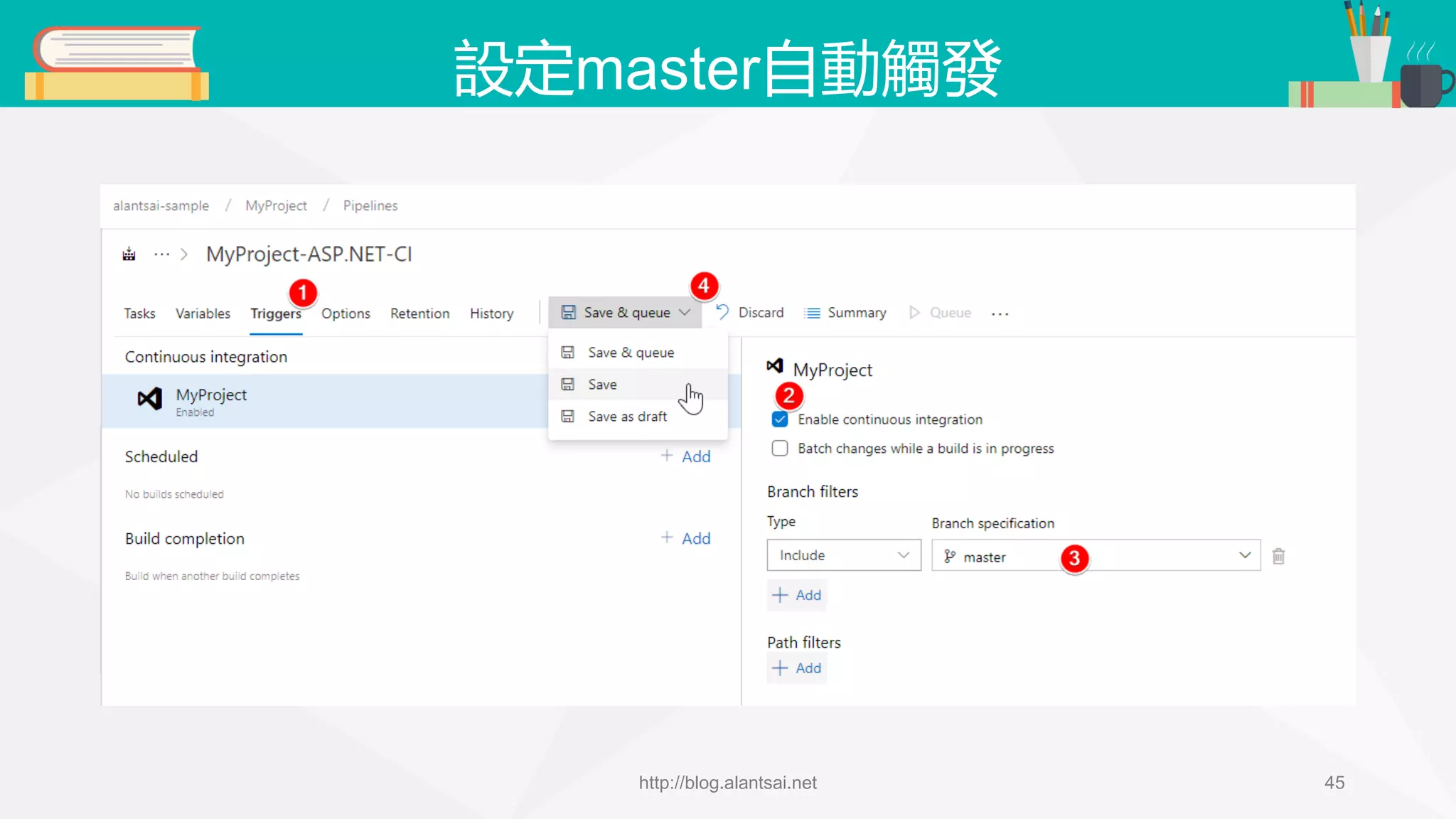Choose Save & queue from the dropdown menu
The width and height of the screenshot is (1456, 819).
pyautogui.click(x=638, y=352)
